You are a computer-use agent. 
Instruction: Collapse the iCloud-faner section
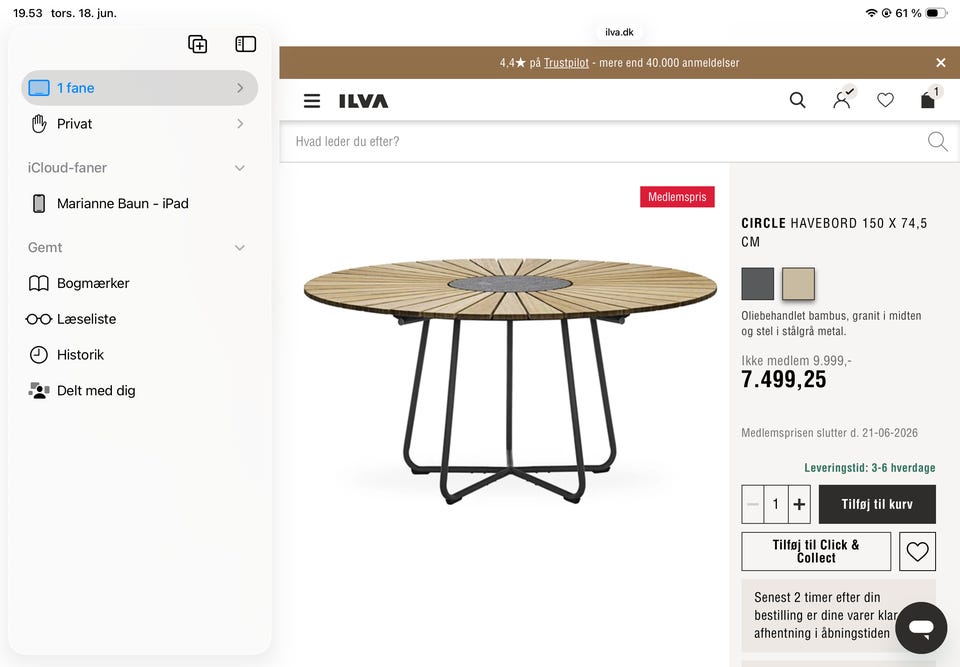coord(239,168)
